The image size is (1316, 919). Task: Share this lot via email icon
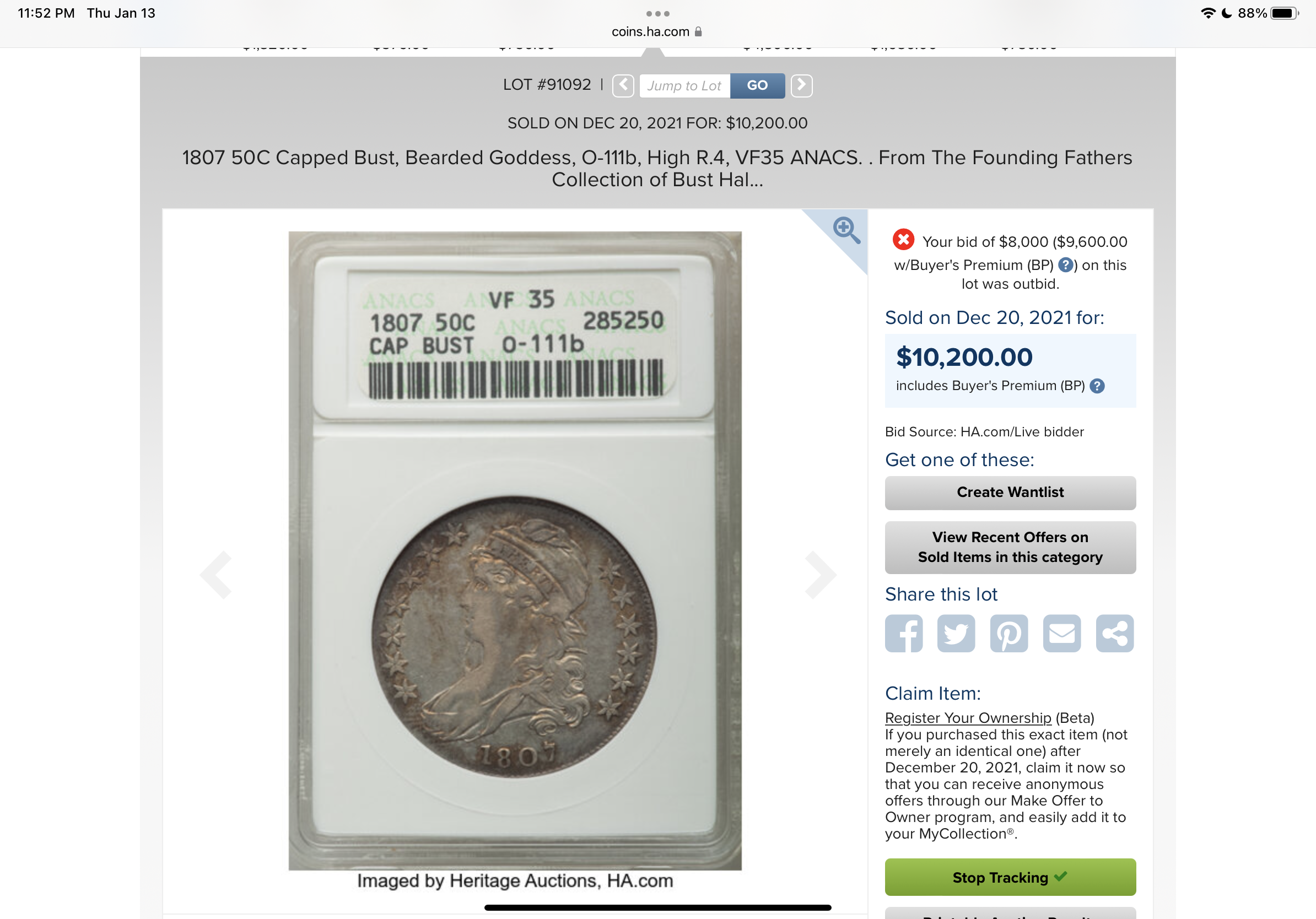(x=1061, y=633)
